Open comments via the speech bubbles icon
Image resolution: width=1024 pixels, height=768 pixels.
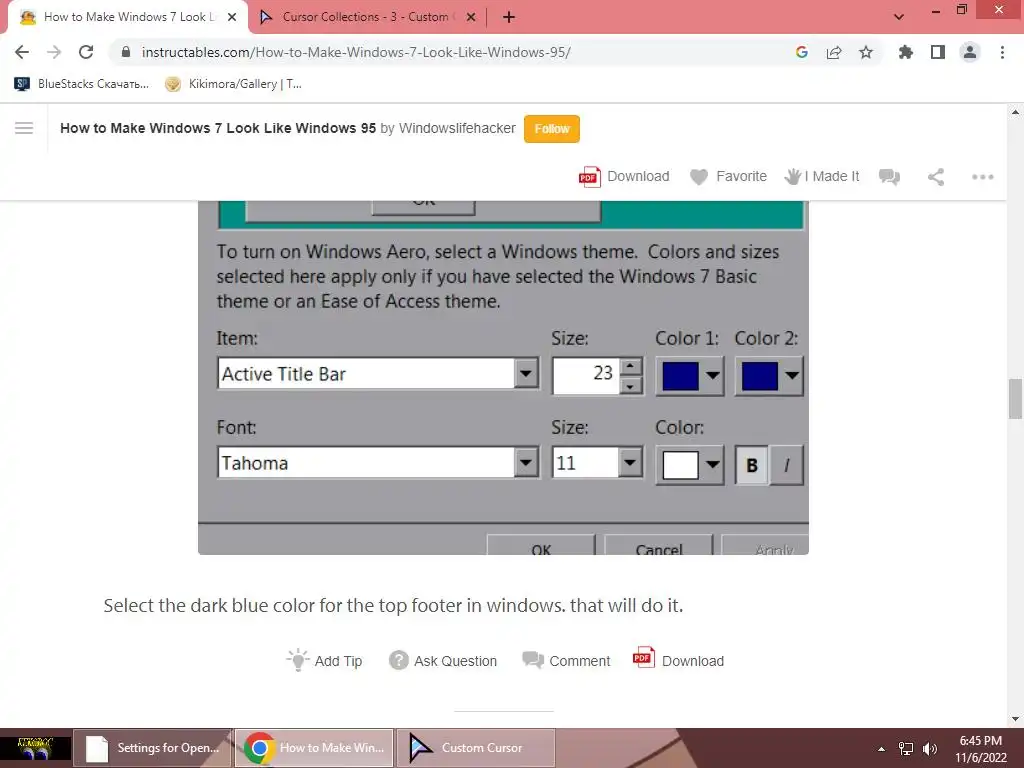click(889, 177)
